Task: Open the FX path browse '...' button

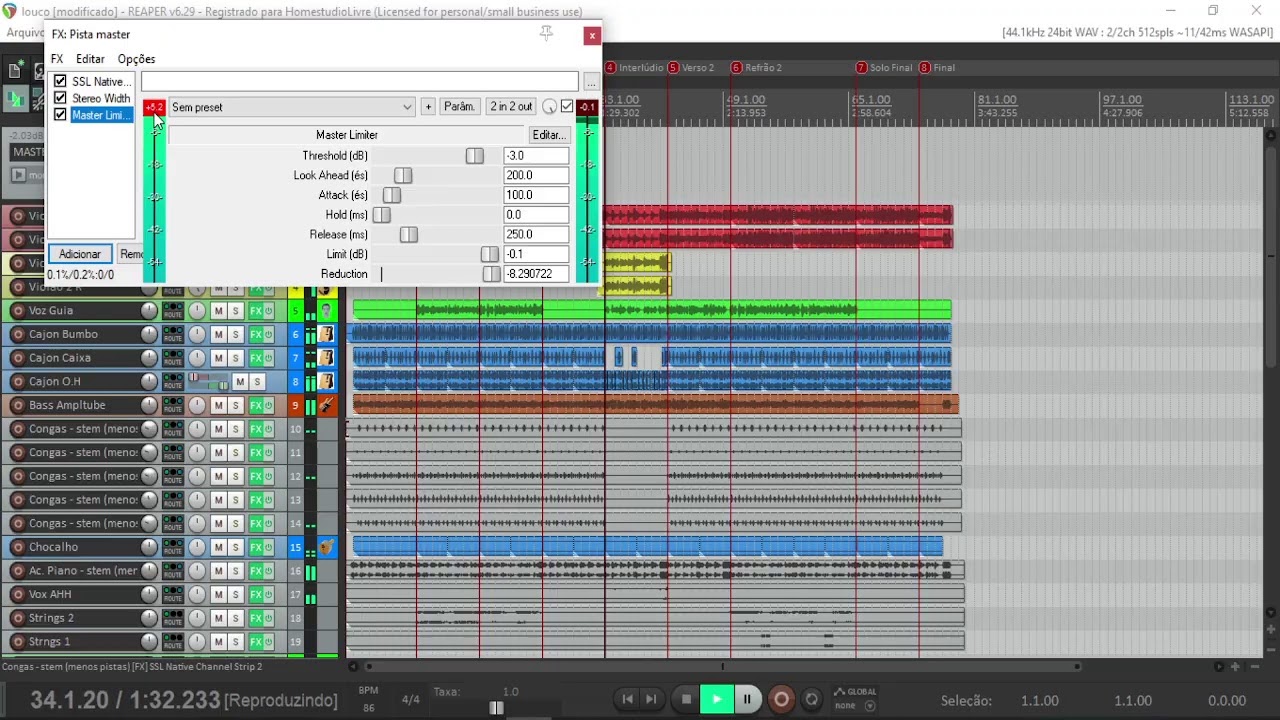Action: point(591,82)
